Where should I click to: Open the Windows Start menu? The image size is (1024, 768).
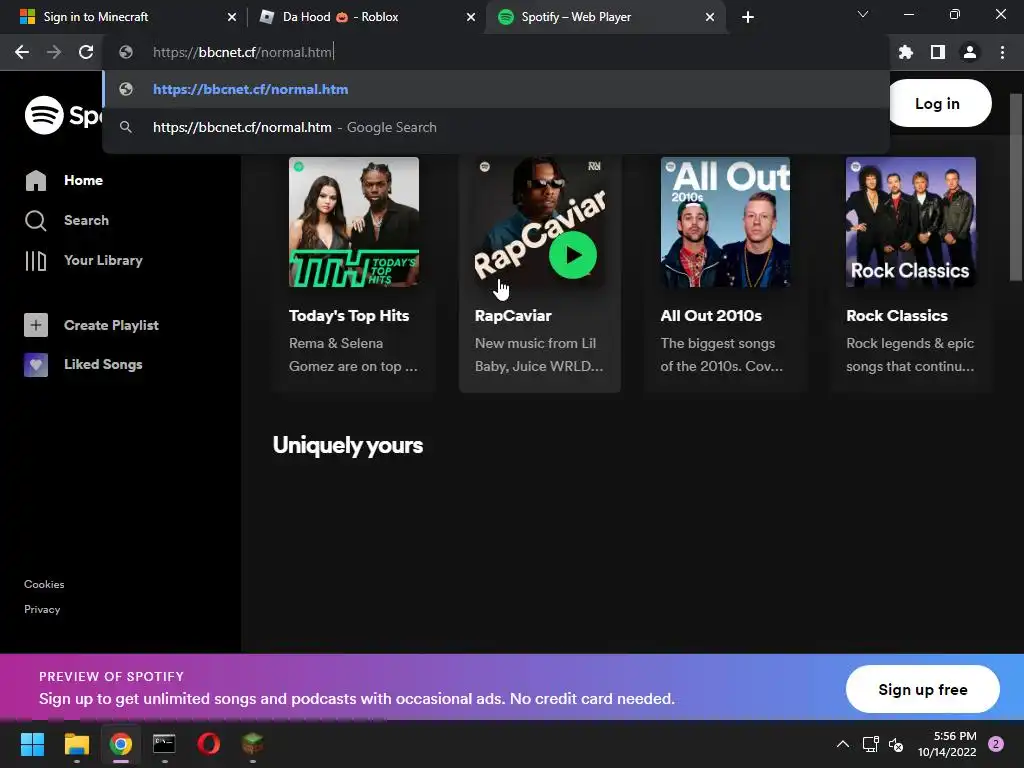32,744
